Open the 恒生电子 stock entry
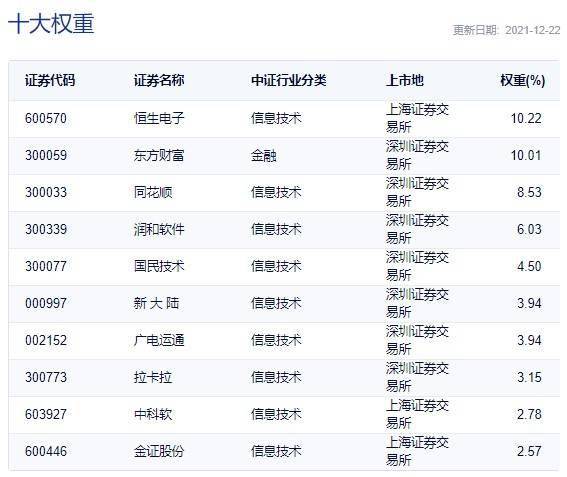The image size is (567, 477). [159, 118]
